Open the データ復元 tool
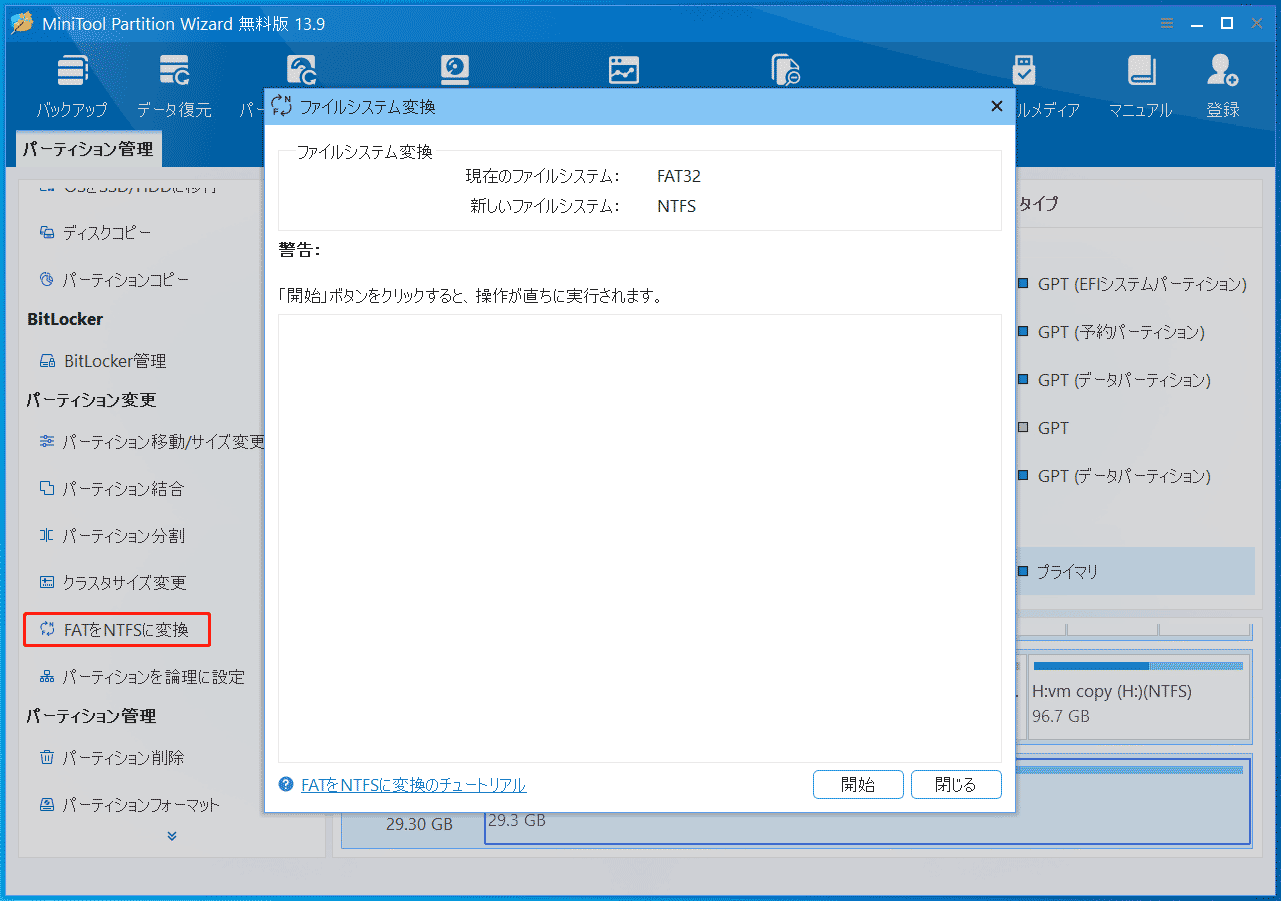Viewport: 1281px width, 901px height. click(174, 86)
